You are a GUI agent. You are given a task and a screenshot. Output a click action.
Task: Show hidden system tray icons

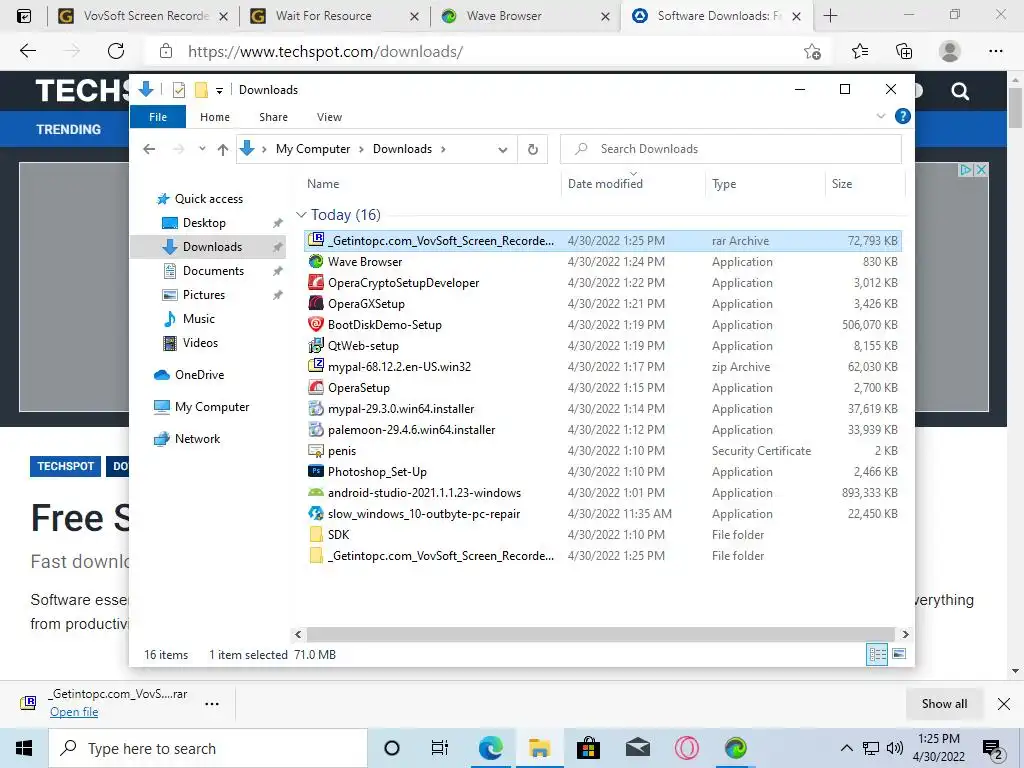(x=846, y=748)
